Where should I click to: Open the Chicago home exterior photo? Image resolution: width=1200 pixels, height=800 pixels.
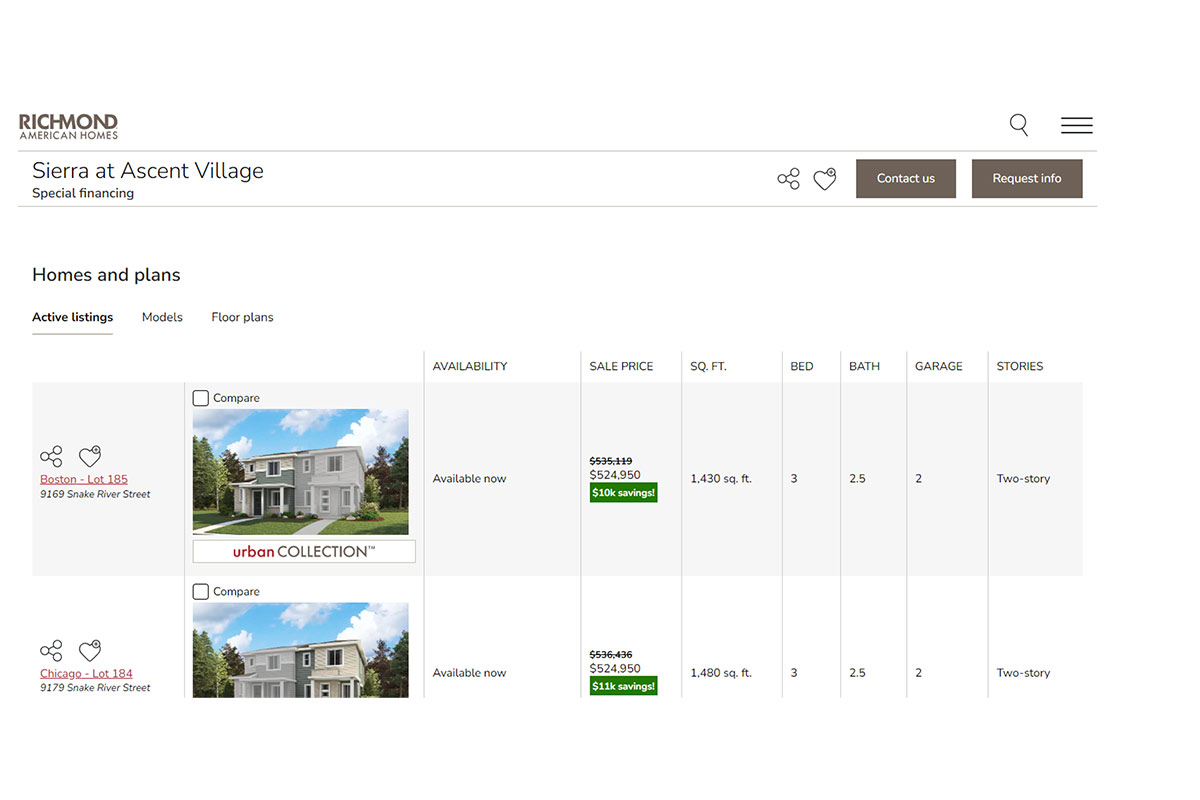click(300, 650)
